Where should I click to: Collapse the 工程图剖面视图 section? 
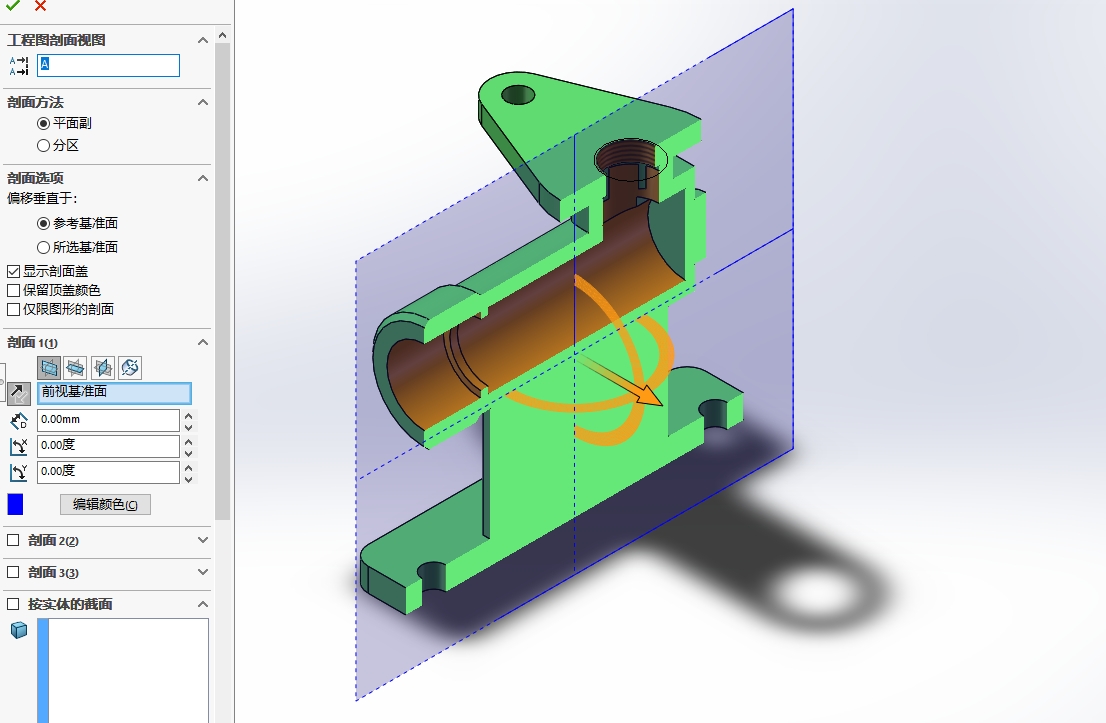[x=203, y=40]
